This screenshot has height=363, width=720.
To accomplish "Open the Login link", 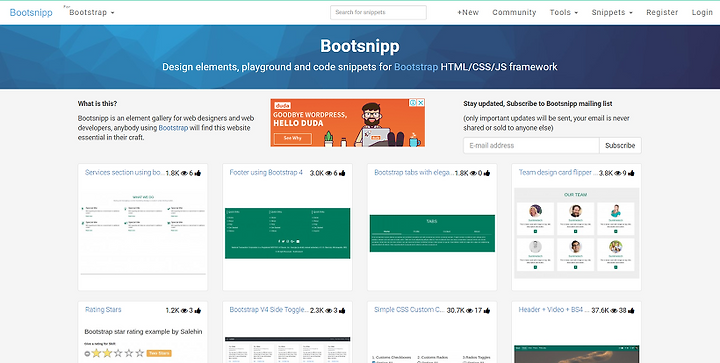I will pos(702,12).
